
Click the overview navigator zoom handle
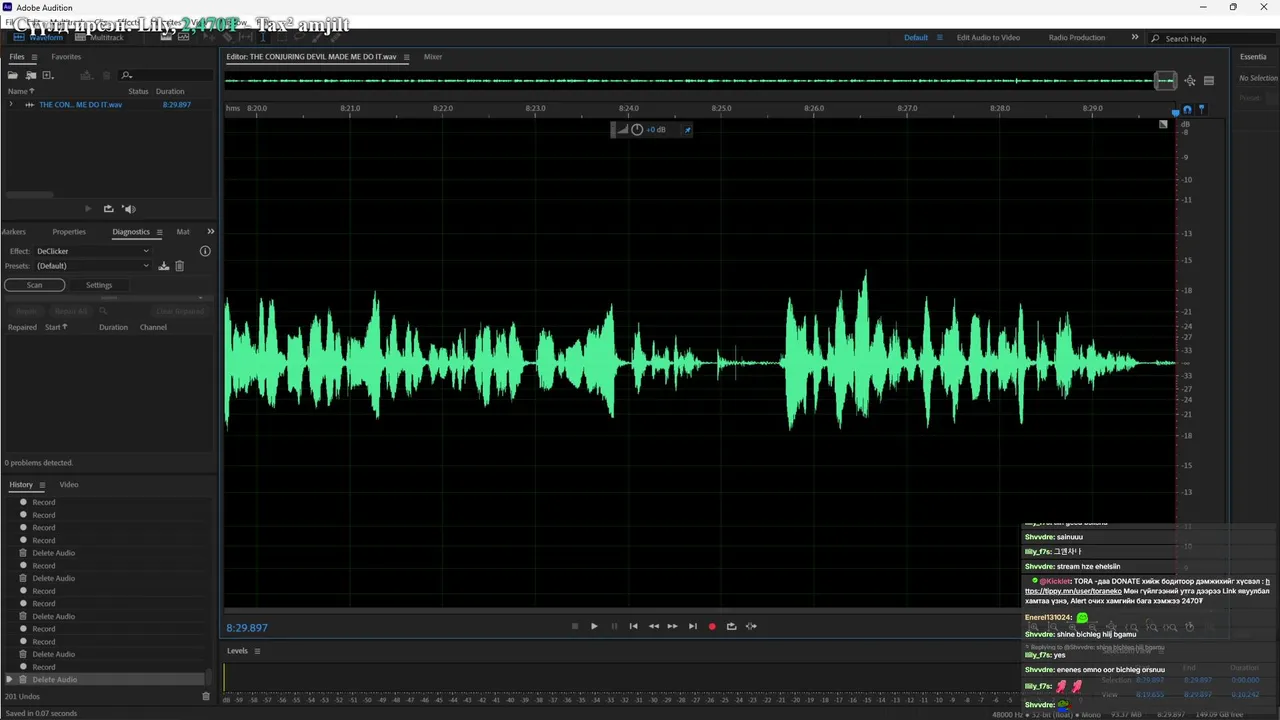point(1165,81)
